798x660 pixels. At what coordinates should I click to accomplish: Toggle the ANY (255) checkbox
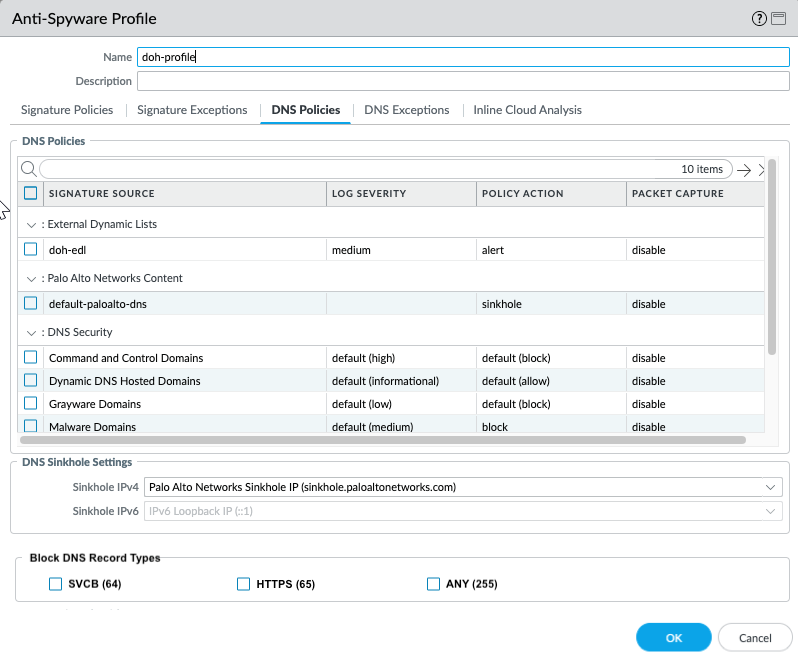(433, 584)
